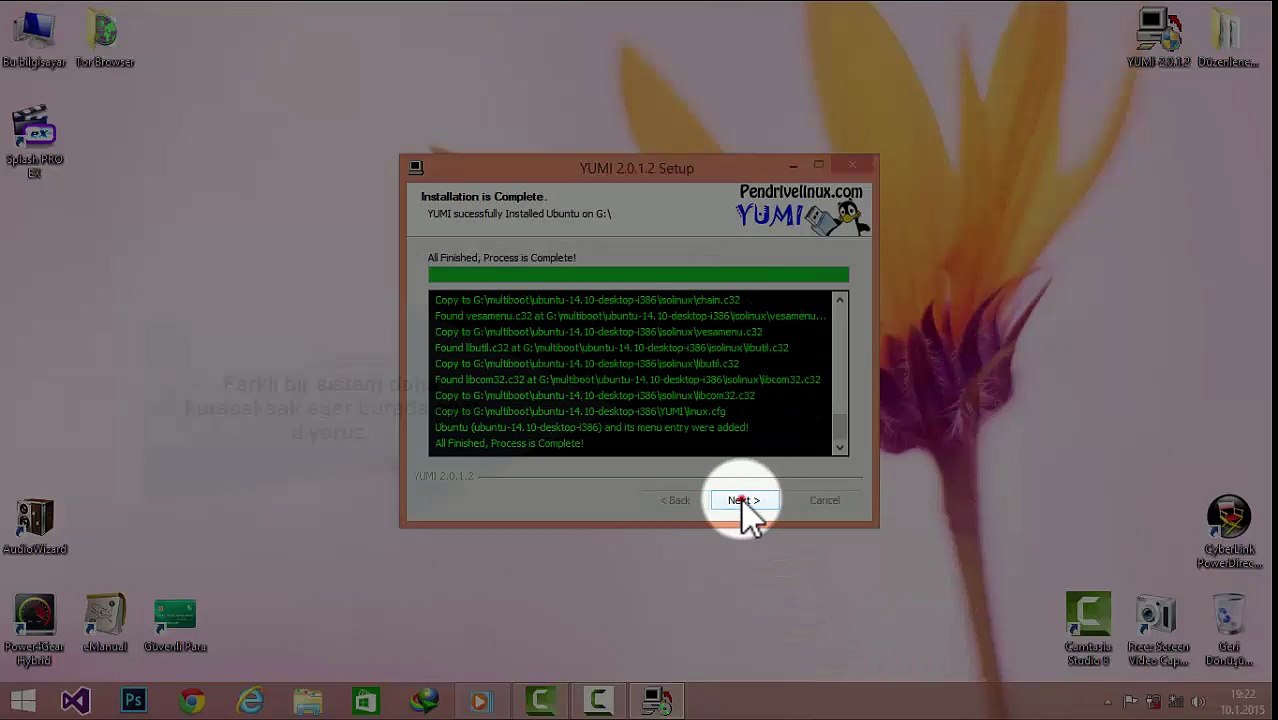Screen dimensions: 1278x720
Task: Select AudioWizard desktop icon
Action: click(34, 527)
